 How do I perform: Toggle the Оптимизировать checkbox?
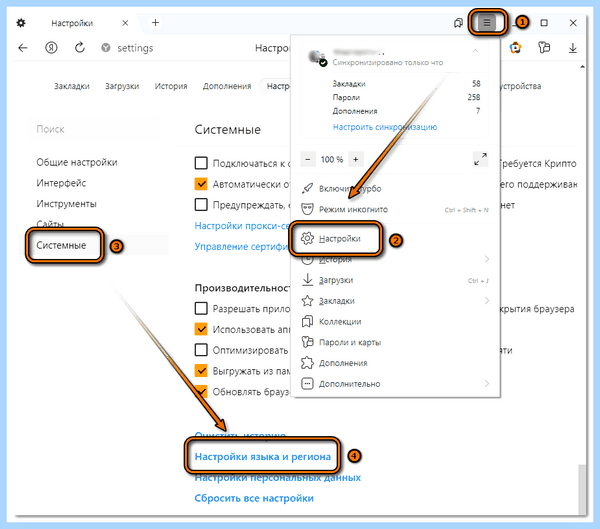[201, 349]
